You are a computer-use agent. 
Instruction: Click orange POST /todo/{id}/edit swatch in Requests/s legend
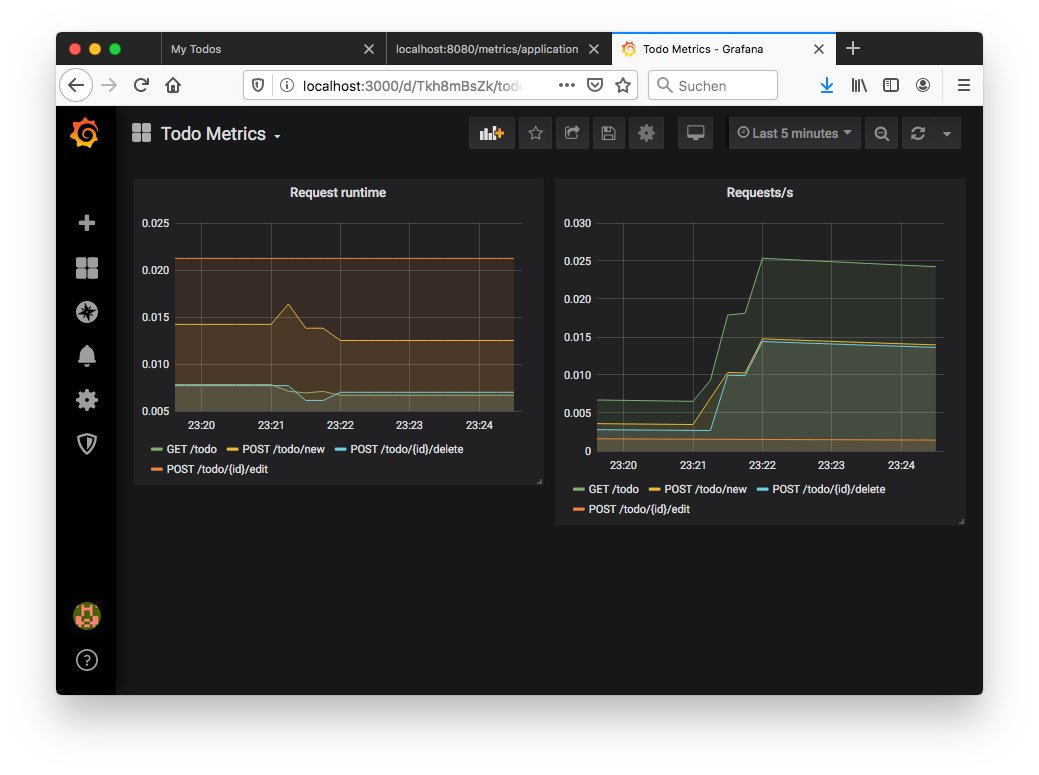[579, 509]
